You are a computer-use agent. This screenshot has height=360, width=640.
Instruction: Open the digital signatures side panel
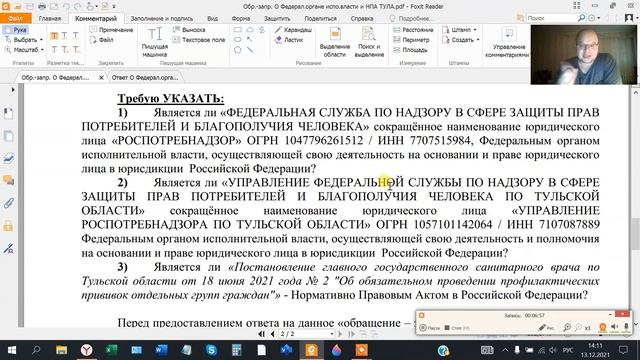[8, 248]
